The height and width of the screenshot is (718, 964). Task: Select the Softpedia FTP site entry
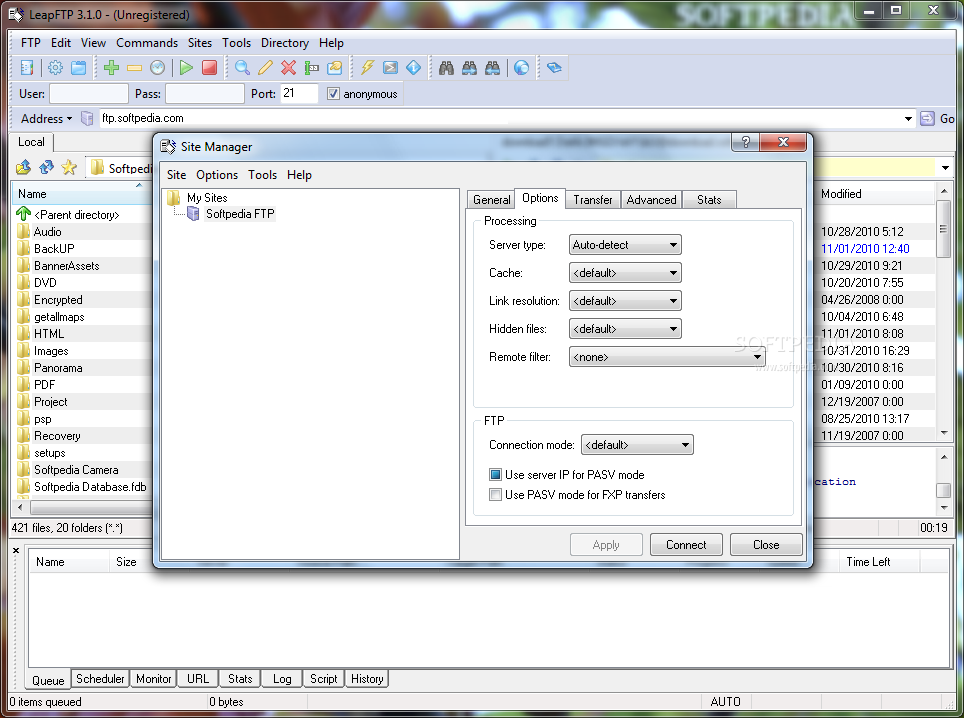[240, 214]
